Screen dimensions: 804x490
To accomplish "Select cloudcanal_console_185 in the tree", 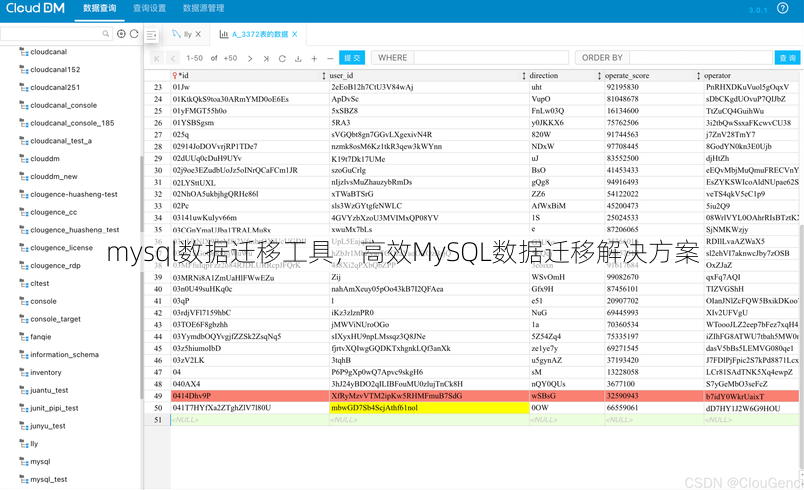I will click(x=72, y=123).
